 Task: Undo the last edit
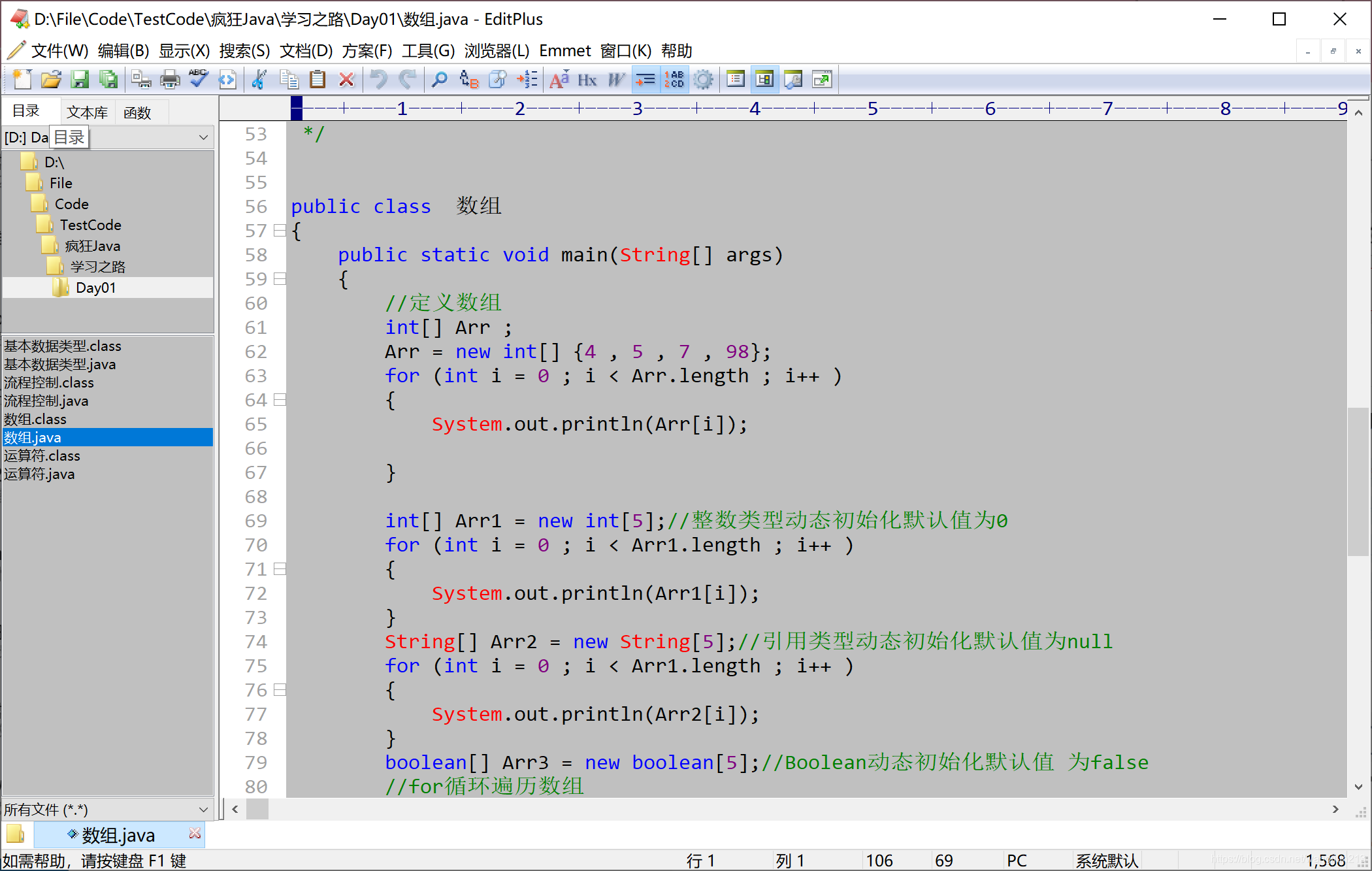tap(378, 80)
